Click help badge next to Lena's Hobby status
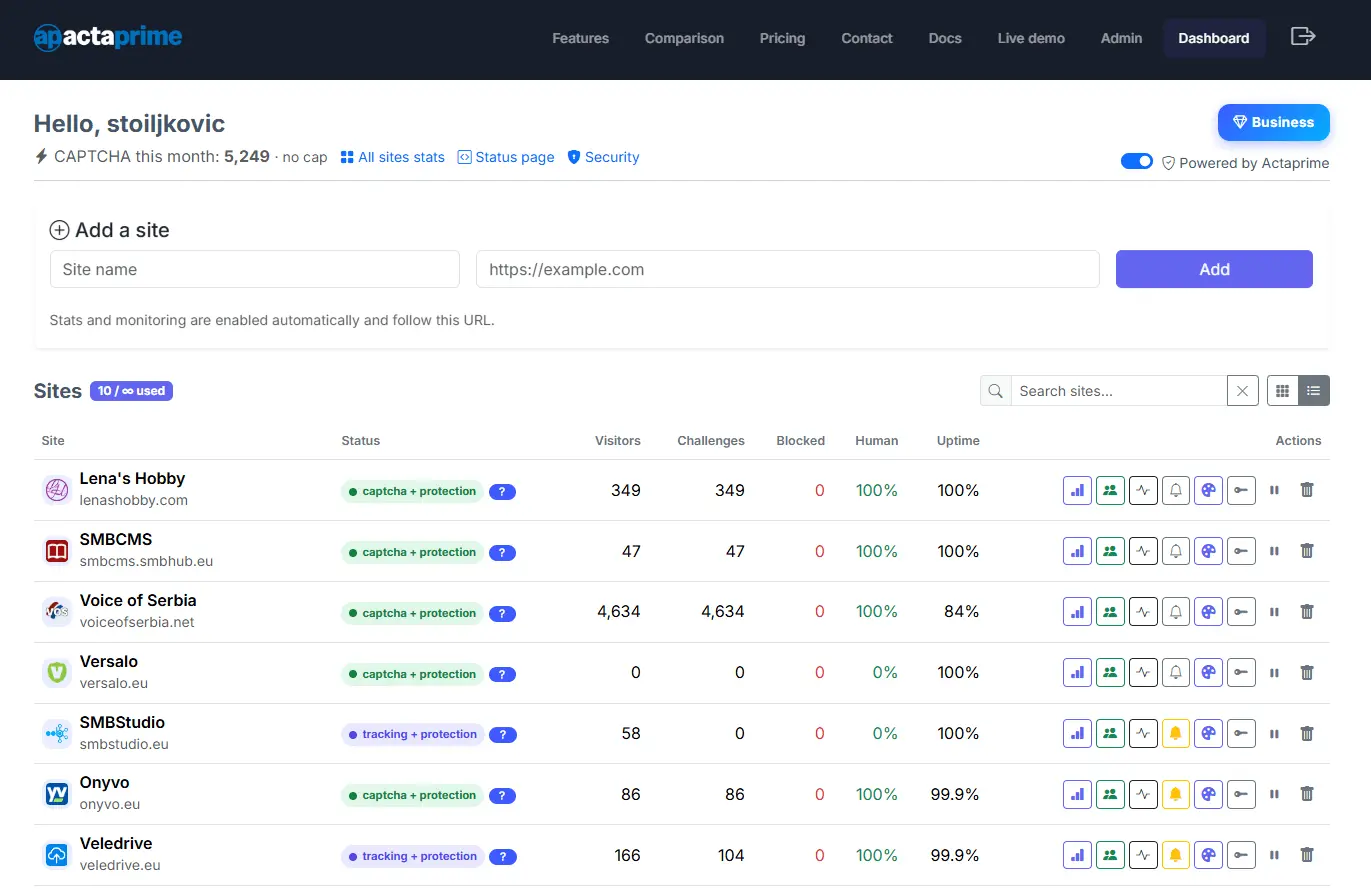The image size is (1371, 889). (502, 491)
